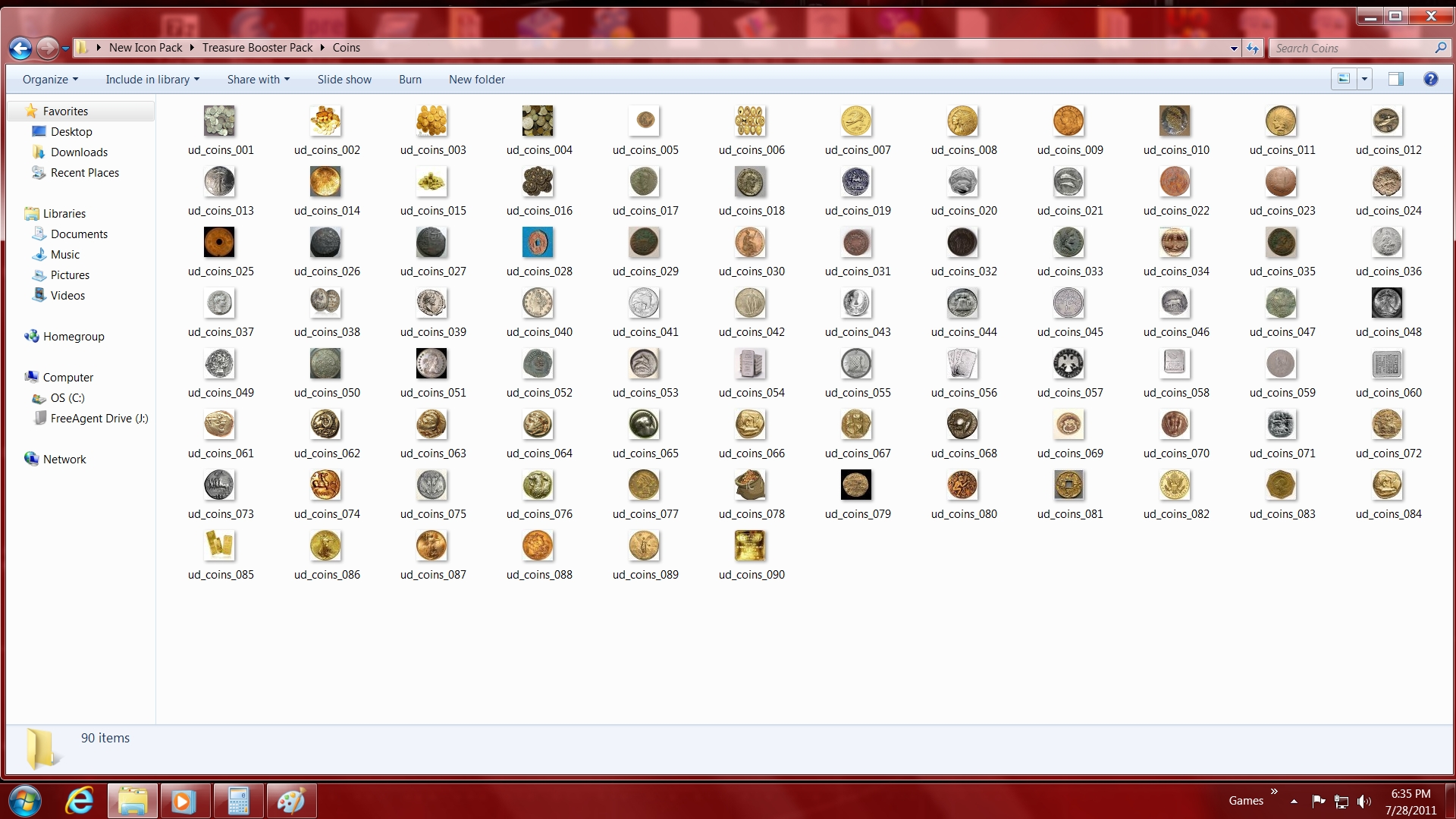Viewport: 1456px width, 819px height.
Task: Toggle the preview pane button
Action: pyautogui.click(x=1395, y=79)
